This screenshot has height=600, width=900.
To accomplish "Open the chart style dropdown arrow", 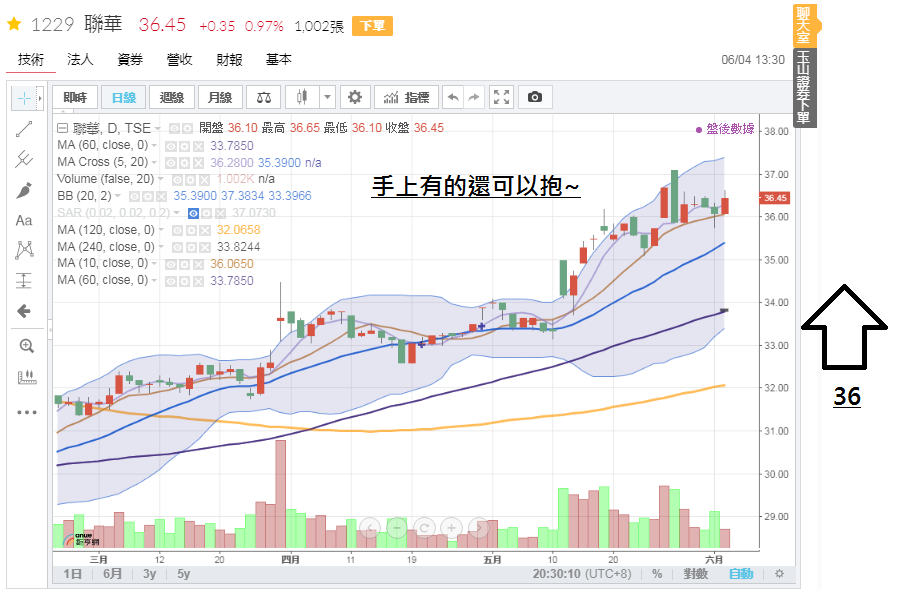I will tap(327, 97).
